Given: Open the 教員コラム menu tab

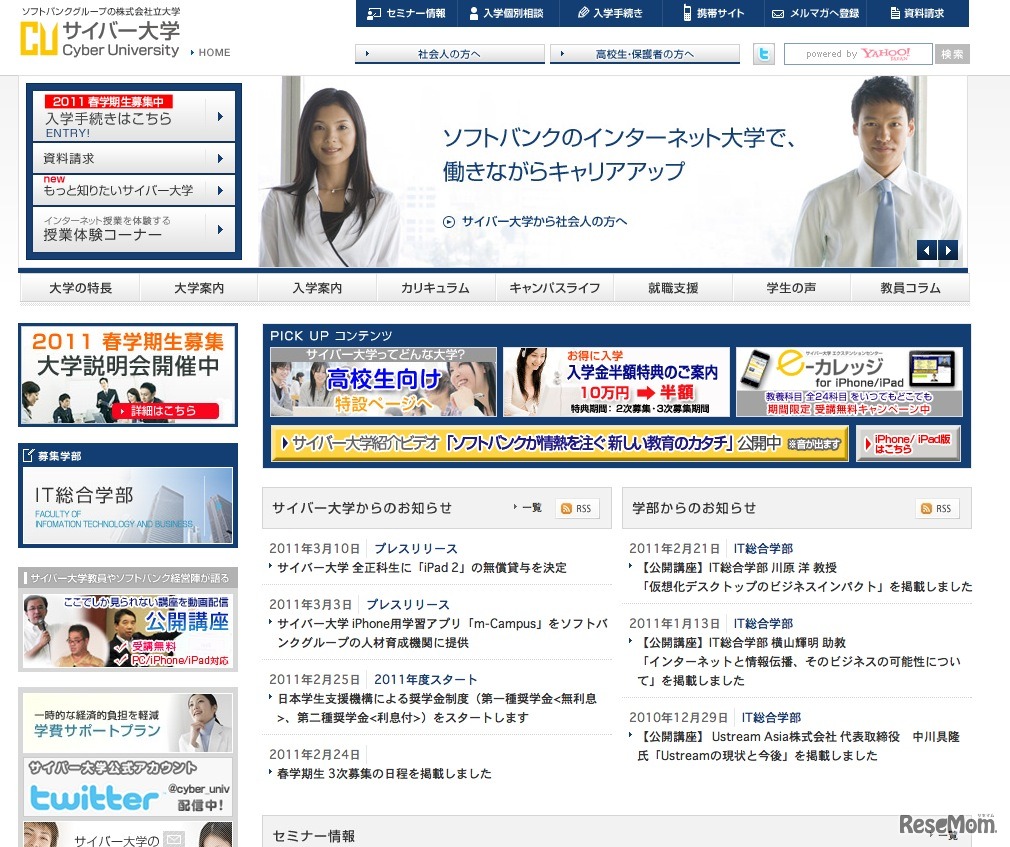Looking at the screenshot, I should coord(910,288).
